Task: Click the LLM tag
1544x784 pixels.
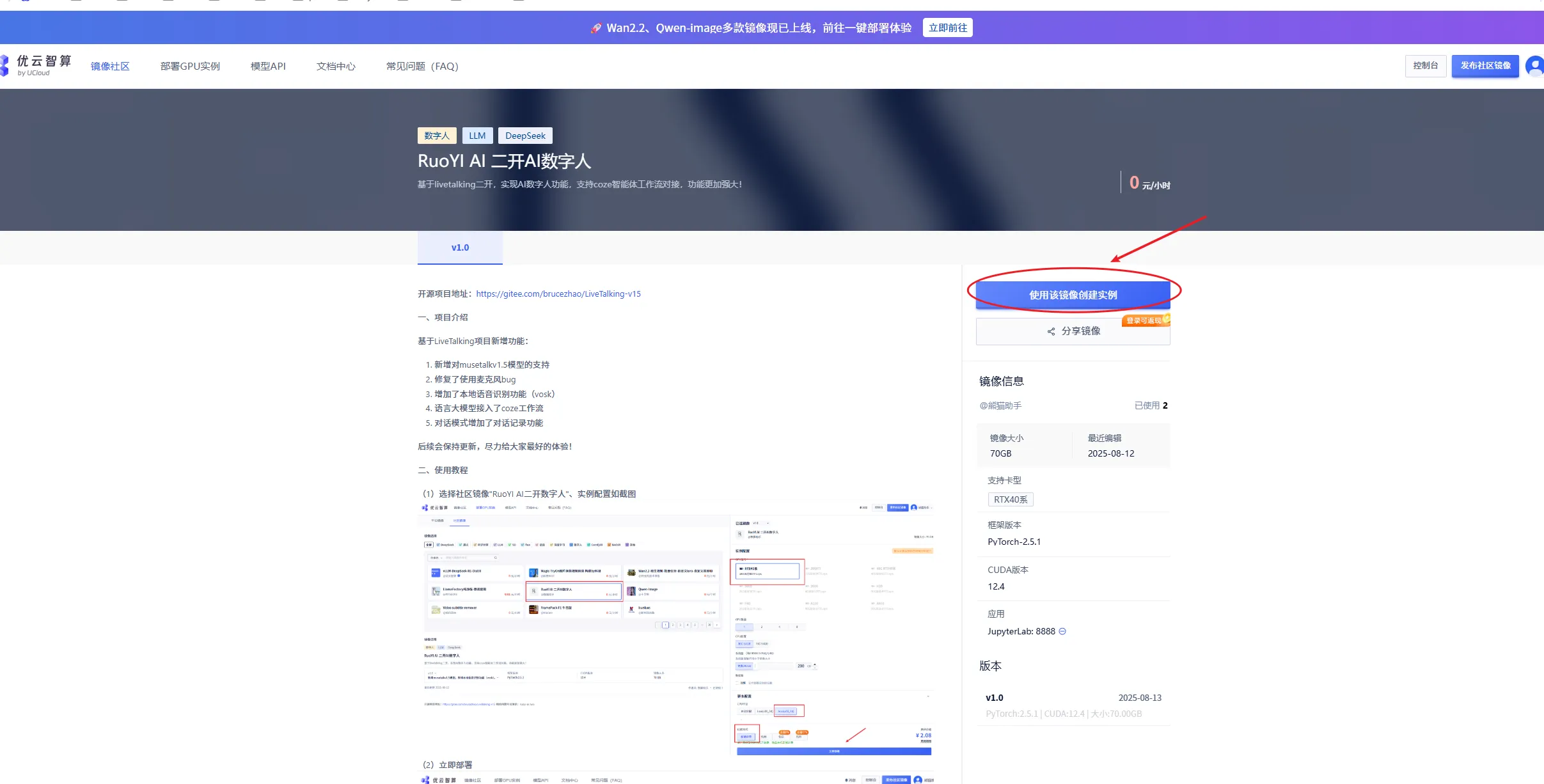Action: click(477, 136)
